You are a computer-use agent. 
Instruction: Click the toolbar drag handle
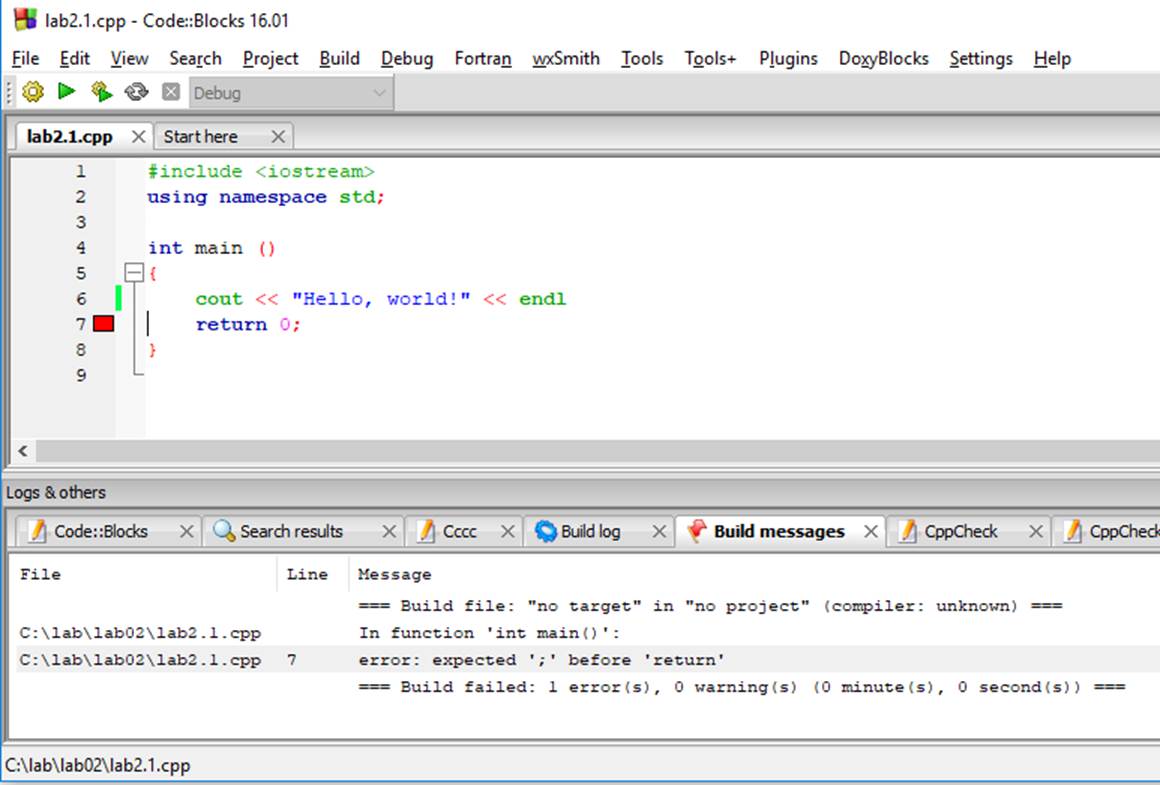click(10, 92)
